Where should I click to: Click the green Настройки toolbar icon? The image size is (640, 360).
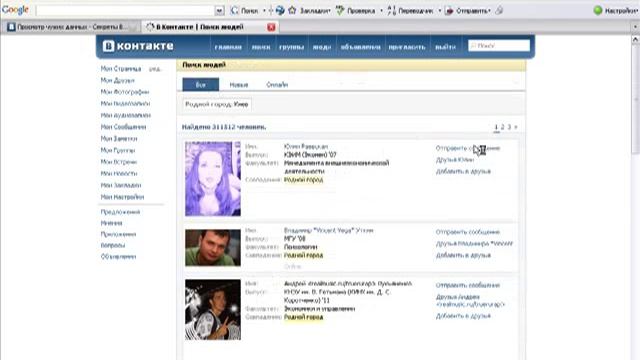point(598,11)
